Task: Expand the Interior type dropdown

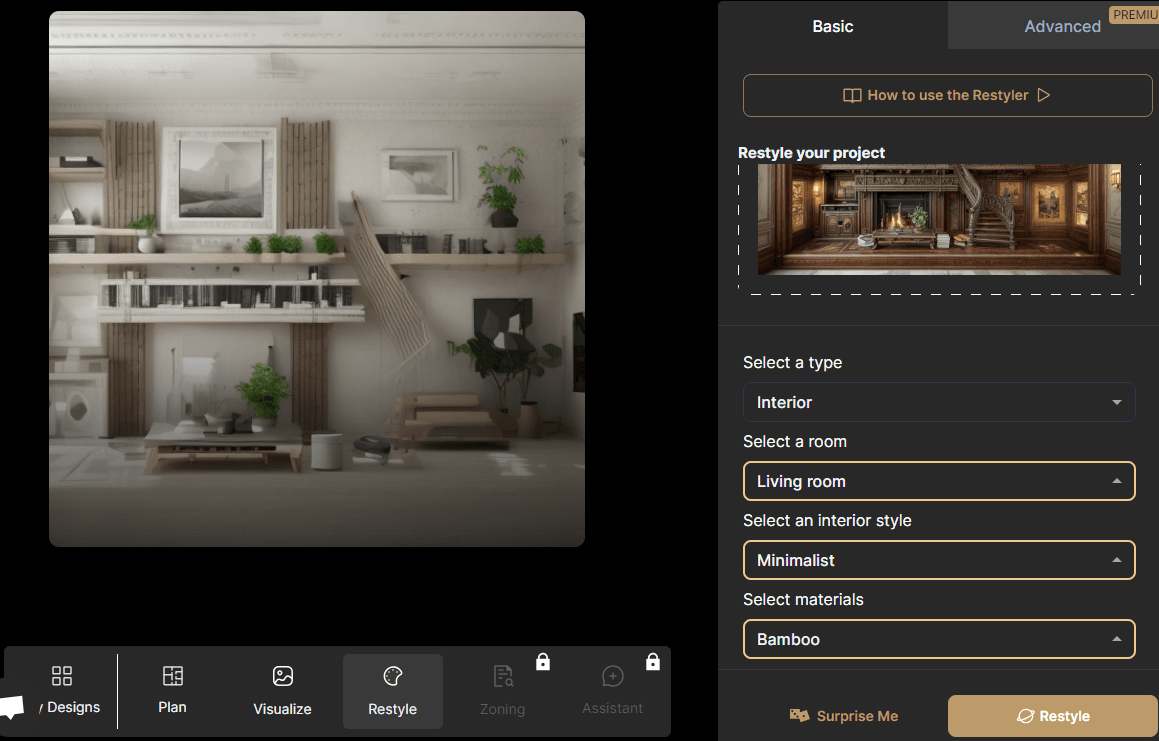Action: pyautogui.click(x=938, y=402)
